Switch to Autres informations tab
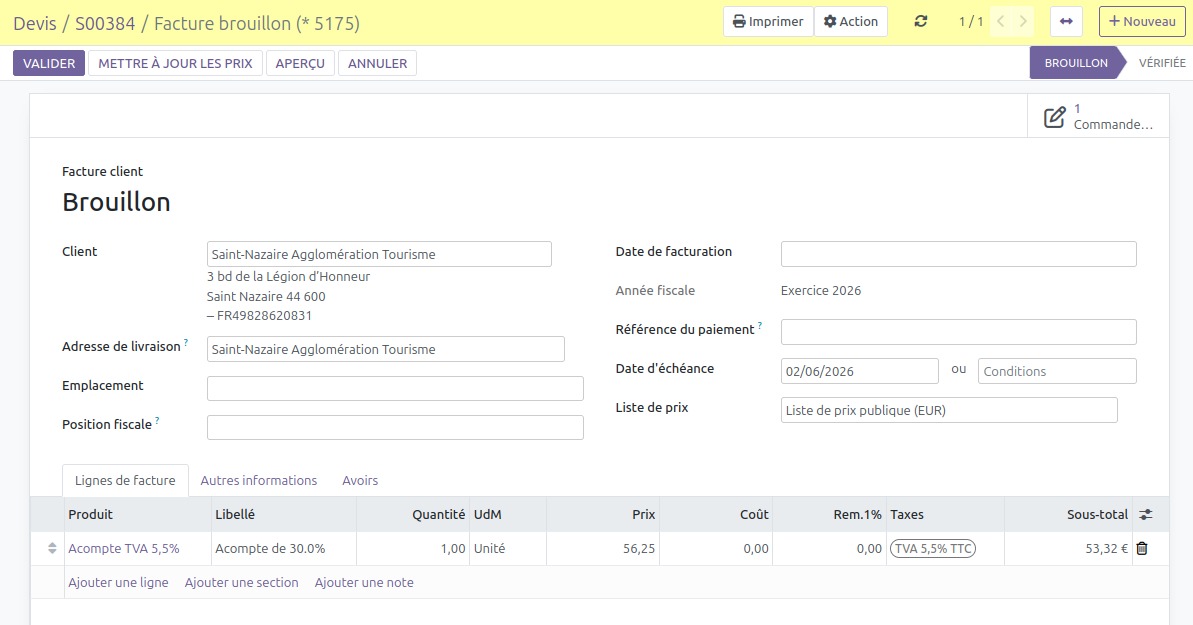 coord(259,480)
